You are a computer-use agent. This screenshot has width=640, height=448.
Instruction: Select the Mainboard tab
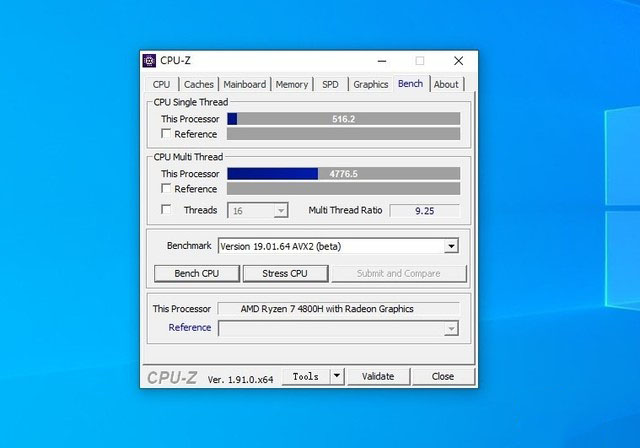tap(244, 84)
